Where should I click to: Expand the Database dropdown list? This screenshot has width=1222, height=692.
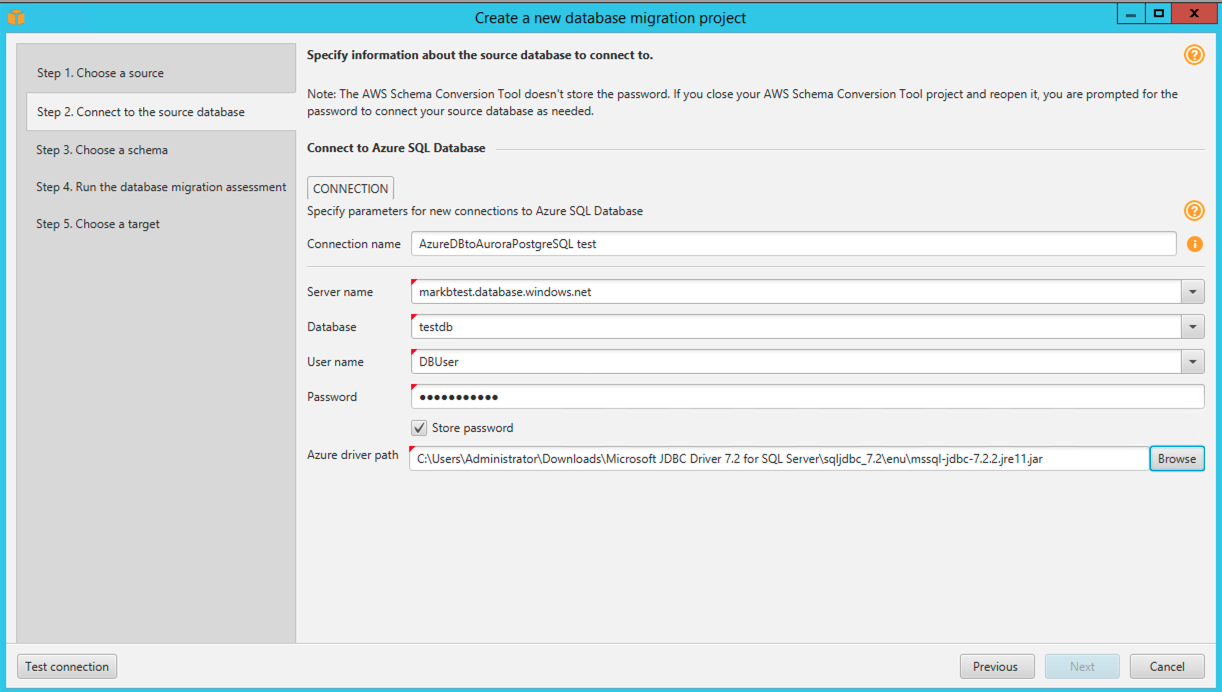(x=1193, y=326)
